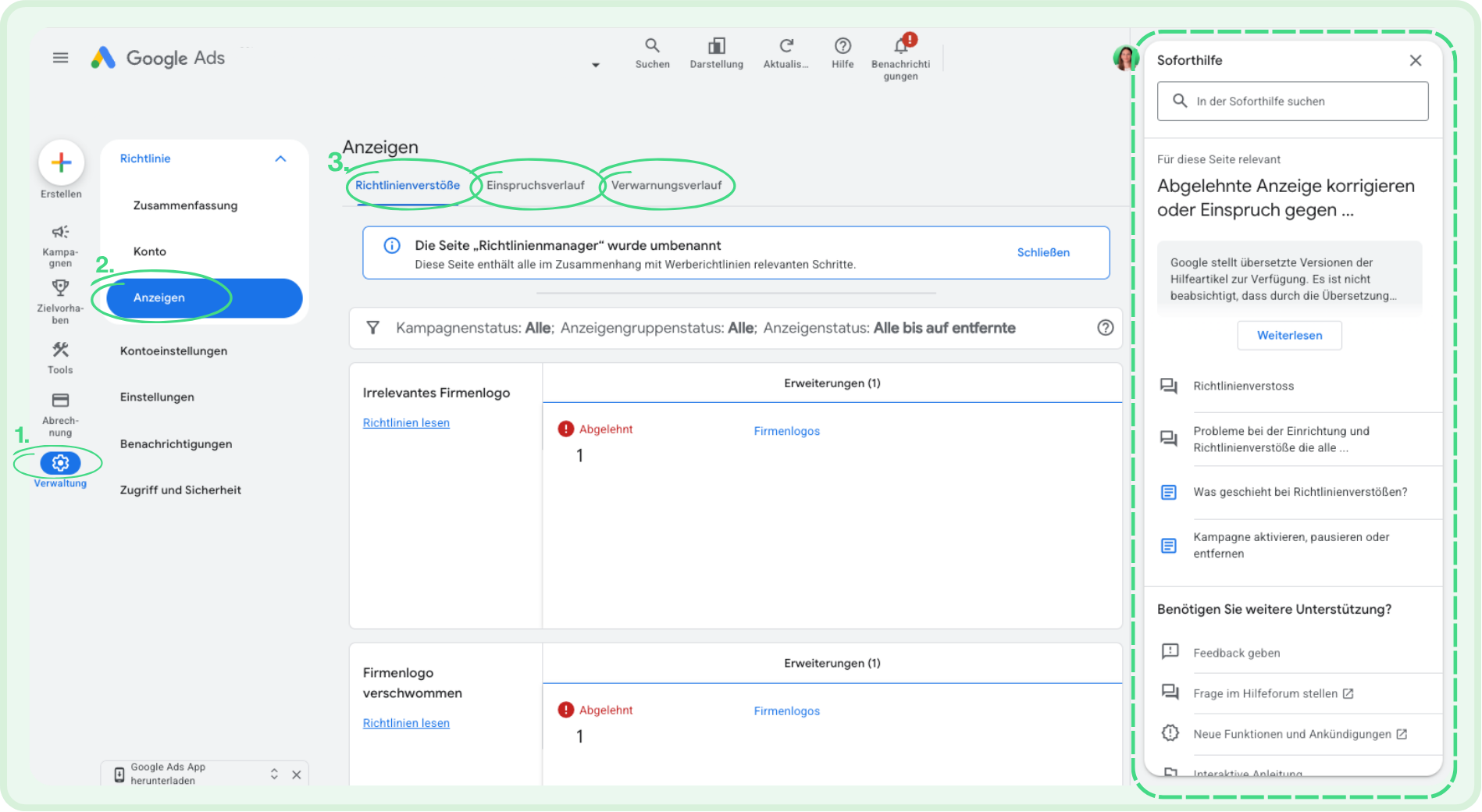Open help for the filter bar
This screenshot has height=812, width=1482.
click(x=1105, y=328)
